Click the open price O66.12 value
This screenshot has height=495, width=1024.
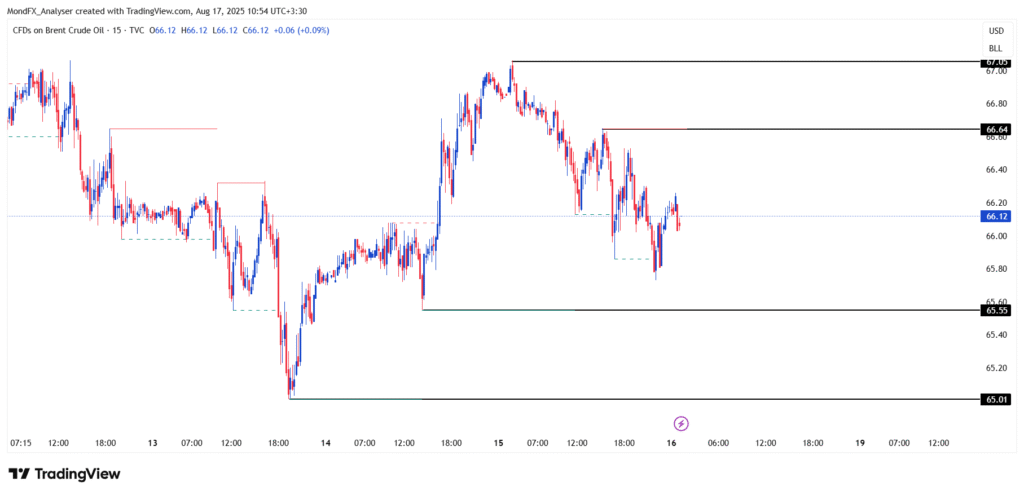point(163,30)
